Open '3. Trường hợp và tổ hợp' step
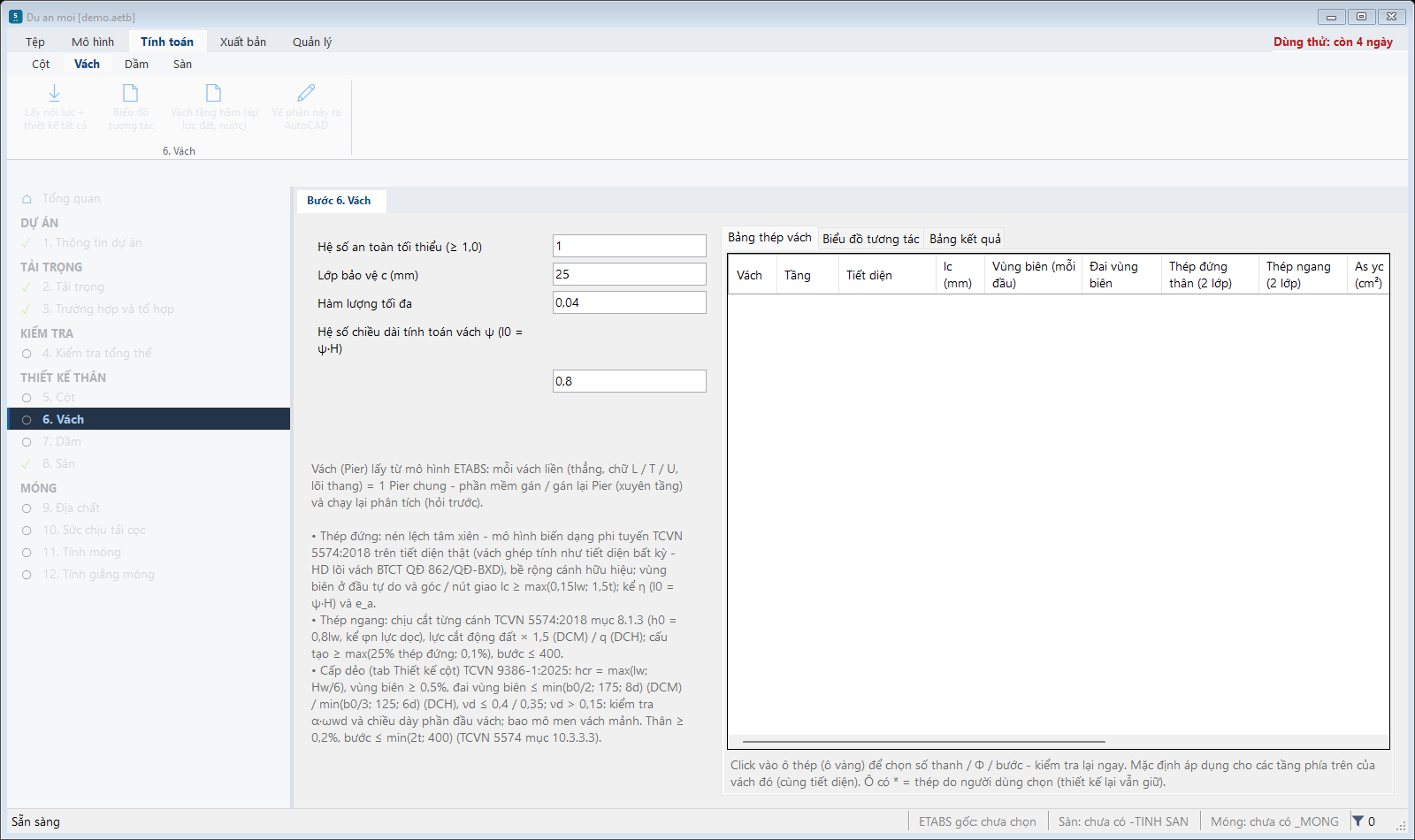1415x840 pixels. tap(108, 309)
